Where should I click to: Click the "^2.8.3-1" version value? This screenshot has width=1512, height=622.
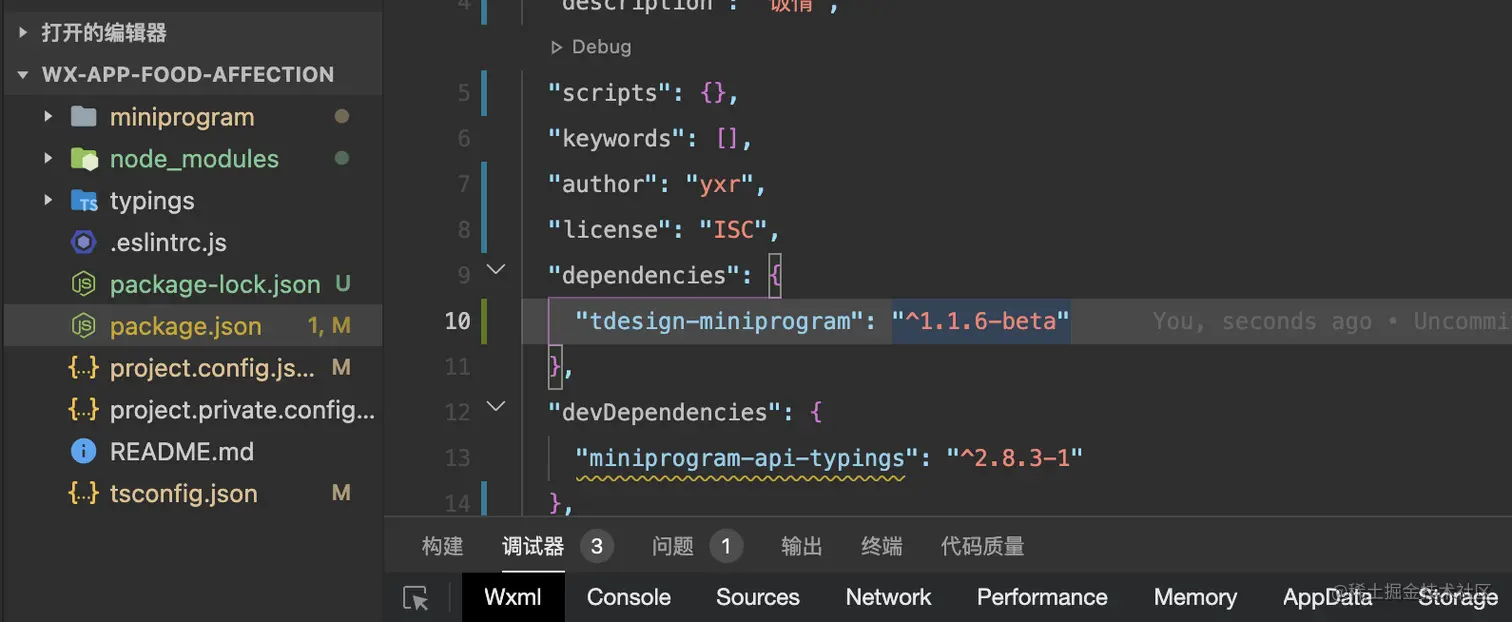click(x=1015, y=458)
